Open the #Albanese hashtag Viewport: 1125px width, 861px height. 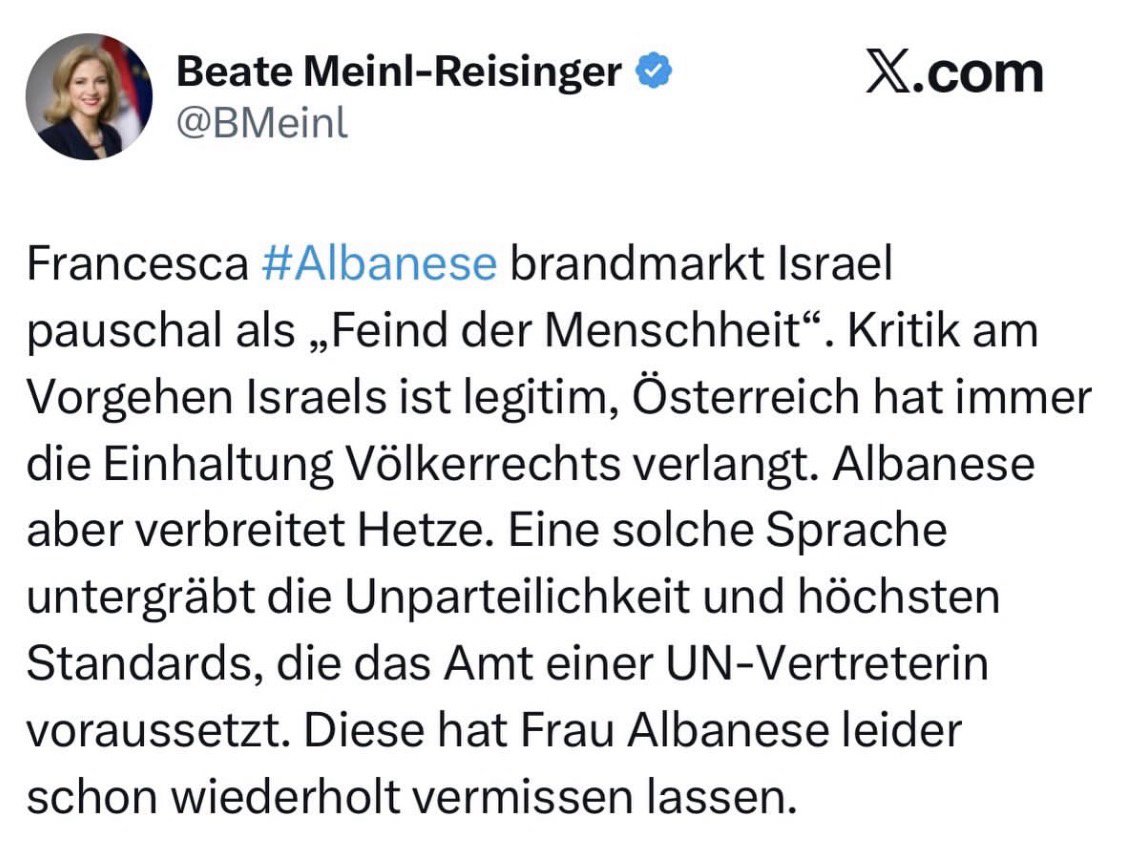click(x=378, y=264)
